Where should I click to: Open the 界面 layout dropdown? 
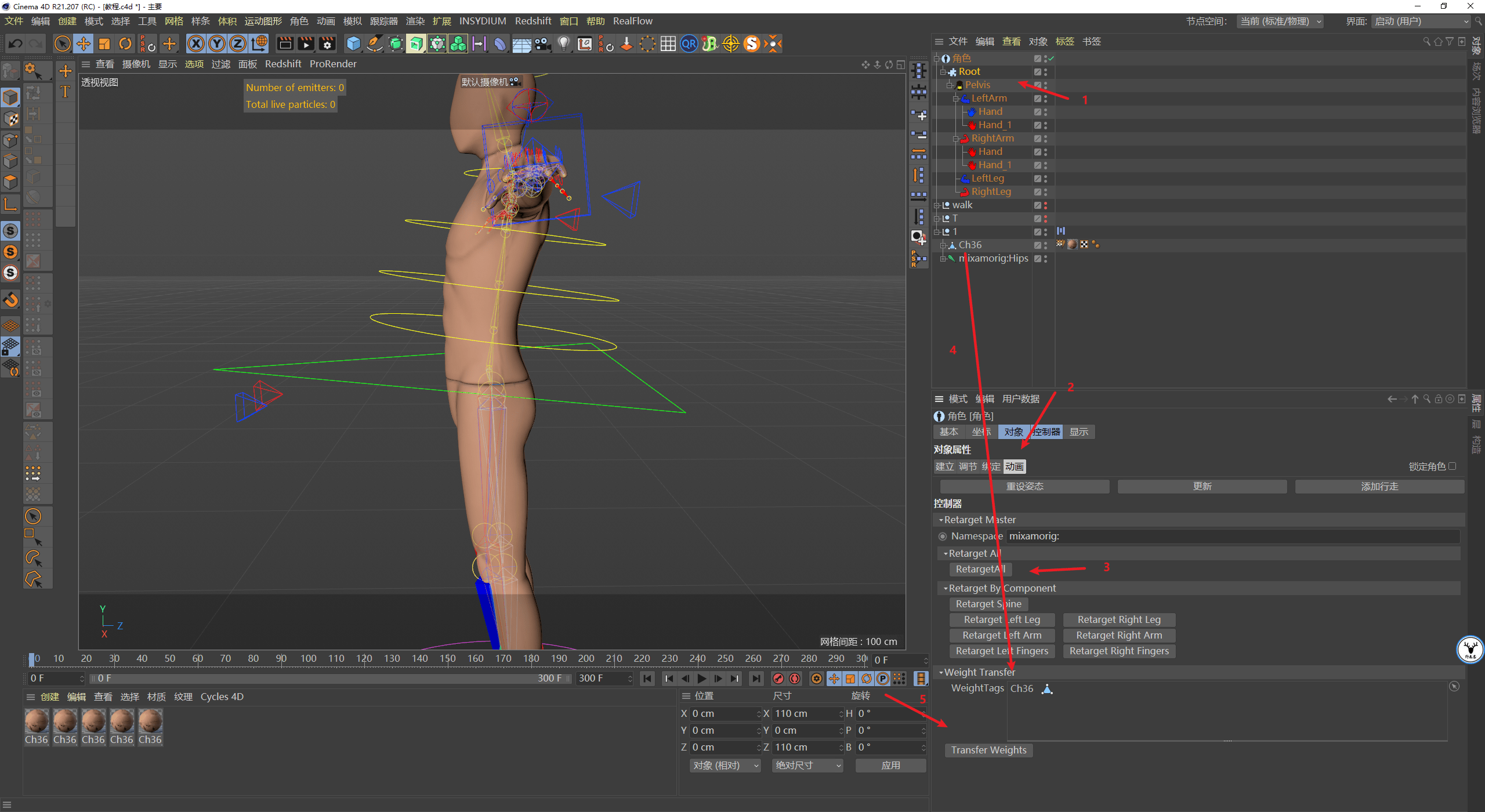(x=1421, y=21)
